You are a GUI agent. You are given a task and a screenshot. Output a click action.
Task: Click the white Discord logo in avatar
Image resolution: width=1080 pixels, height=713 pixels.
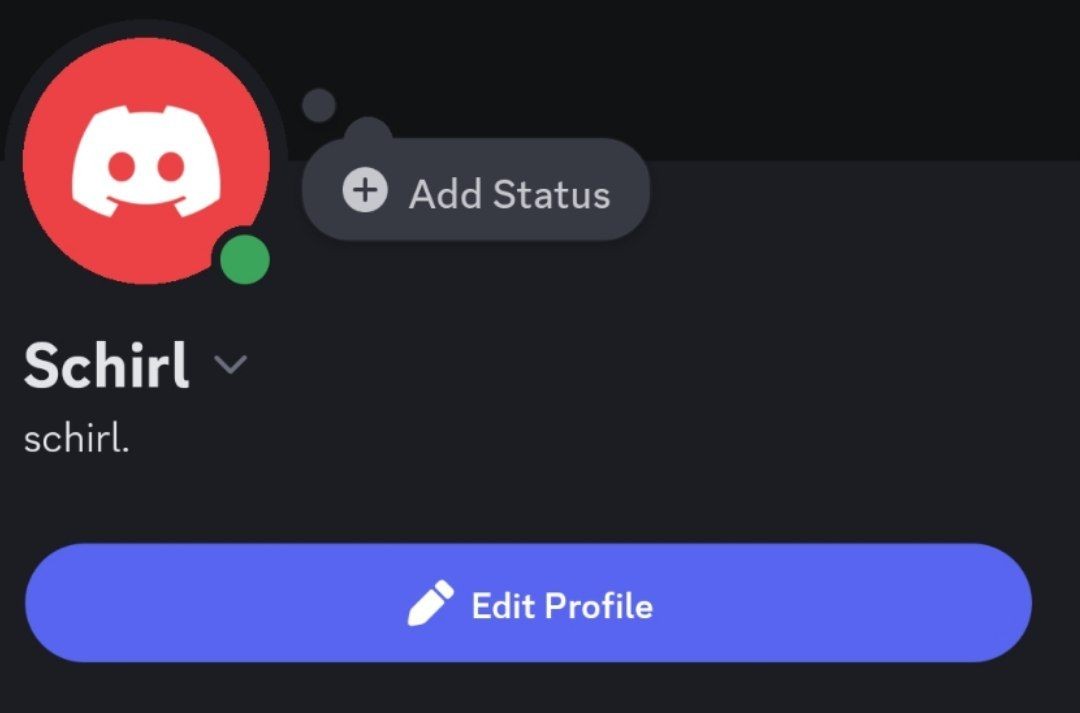146,162
